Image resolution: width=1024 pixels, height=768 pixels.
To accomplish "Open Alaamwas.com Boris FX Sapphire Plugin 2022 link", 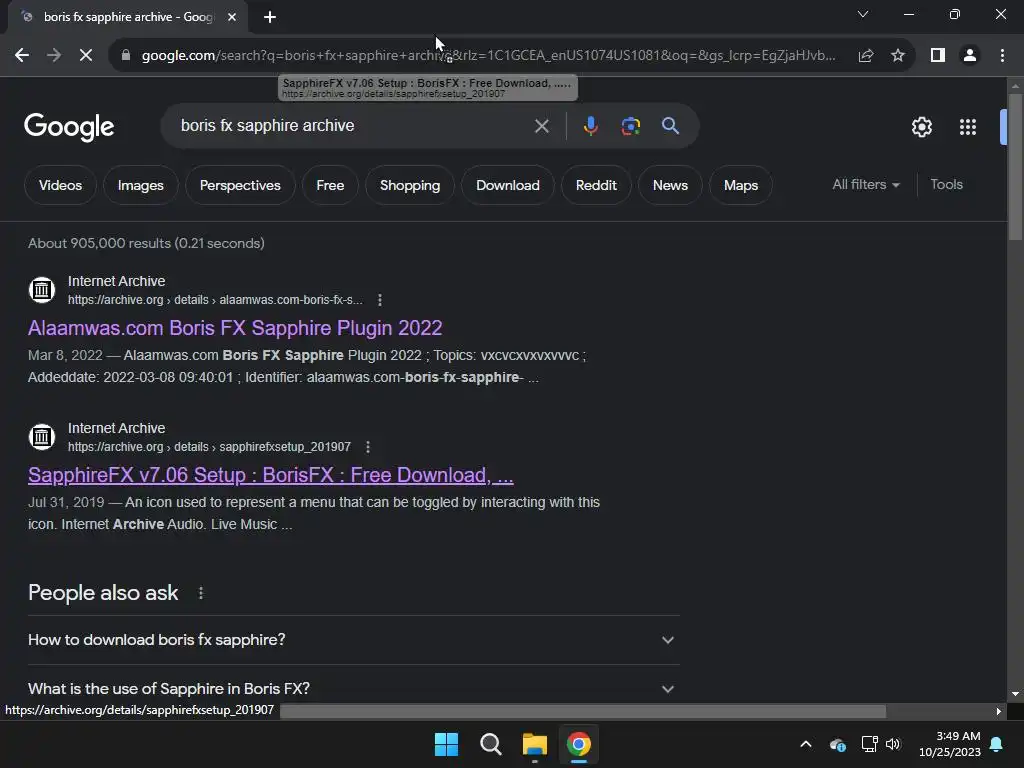I will coord(235,328).
